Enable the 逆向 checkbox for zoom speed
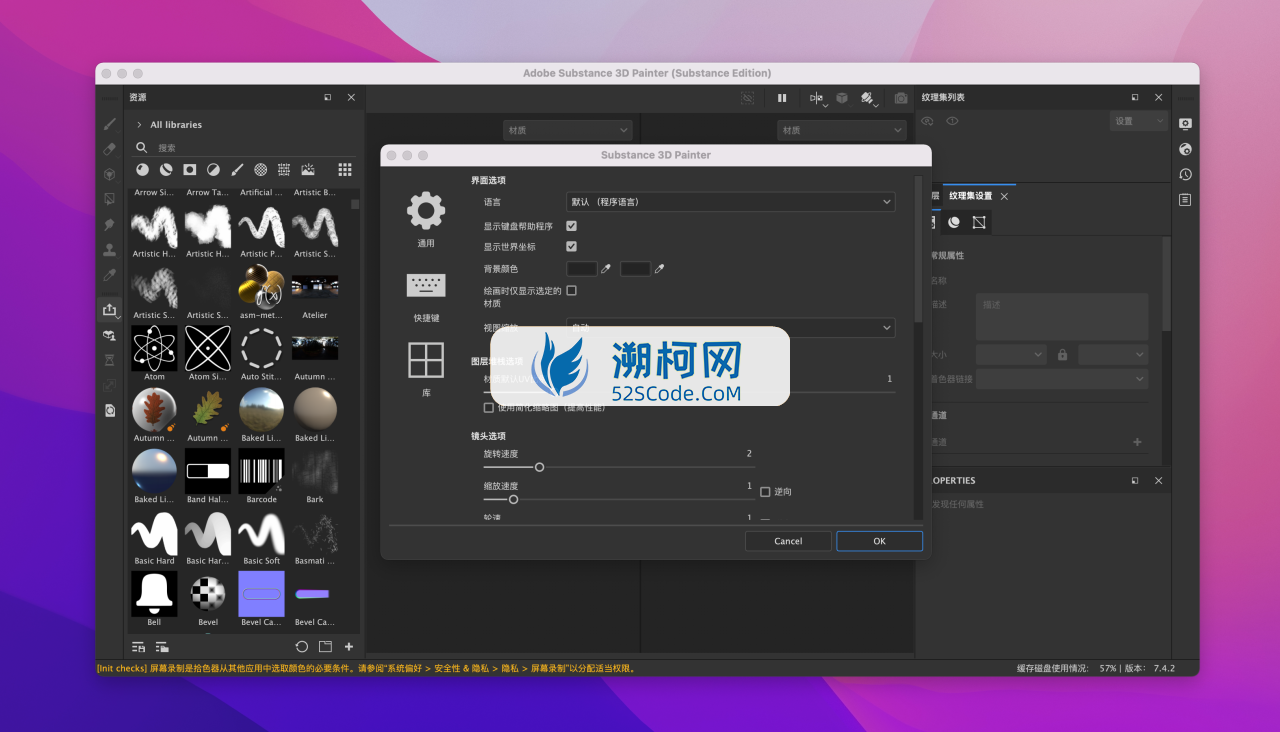The width and height of the screenshot is (1280, 732). tap(765, 492)
